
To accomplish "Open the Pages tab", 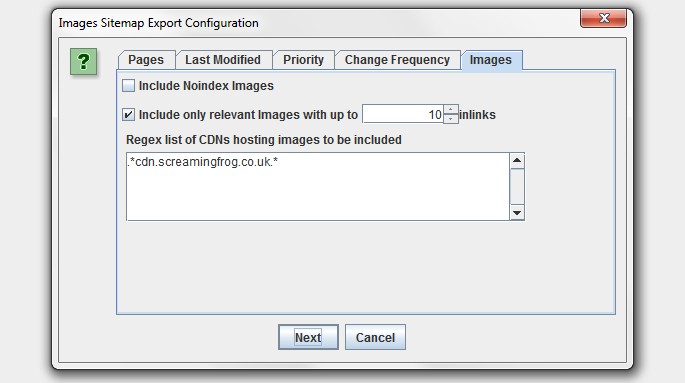I will 146,60.
